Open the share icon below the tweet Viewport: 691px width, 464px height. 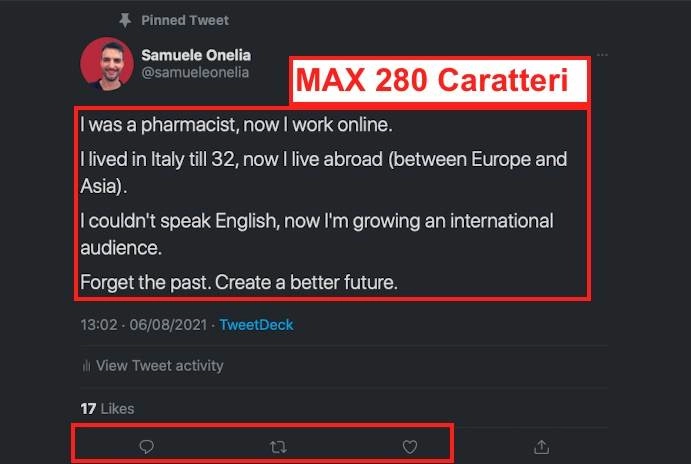pyautogui.click(x=543, y=447)
